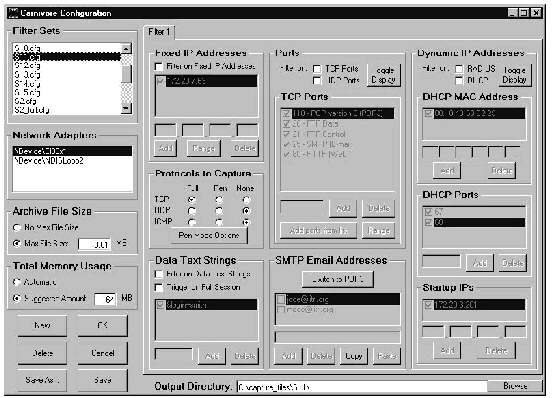552x398 pixels.
Task: Click Add ports from list button
Action: pos(318,231)
